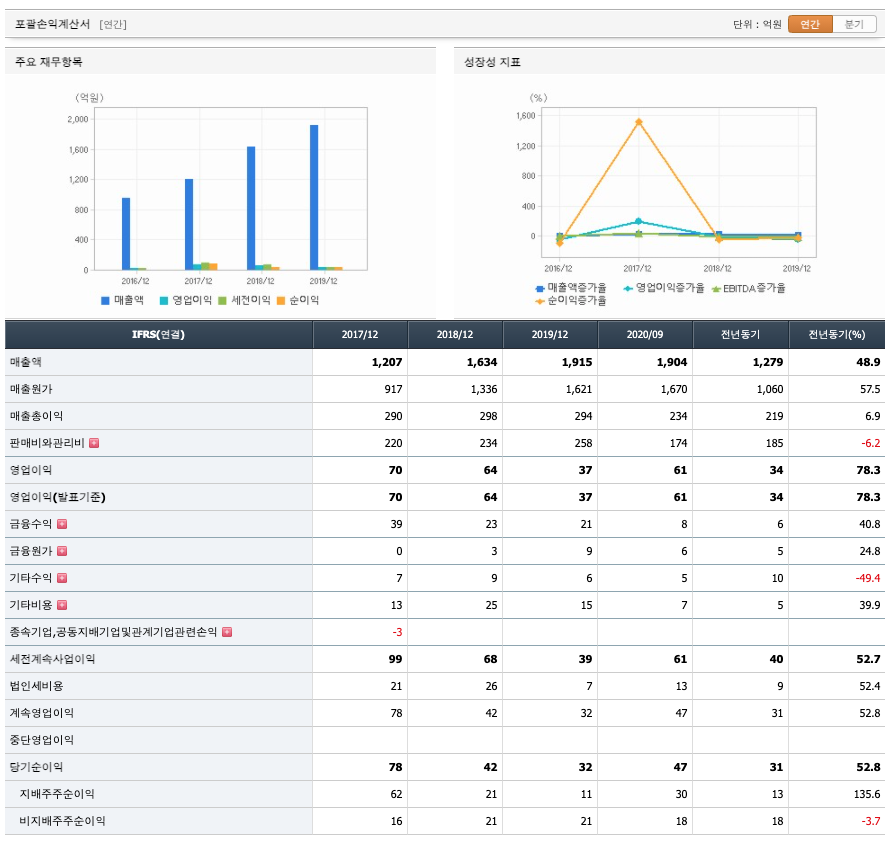Image resolution: width=890 pixels, height=845 pixels.
Task: Expand the 금융수익 row details
Action: pos(62,524)
